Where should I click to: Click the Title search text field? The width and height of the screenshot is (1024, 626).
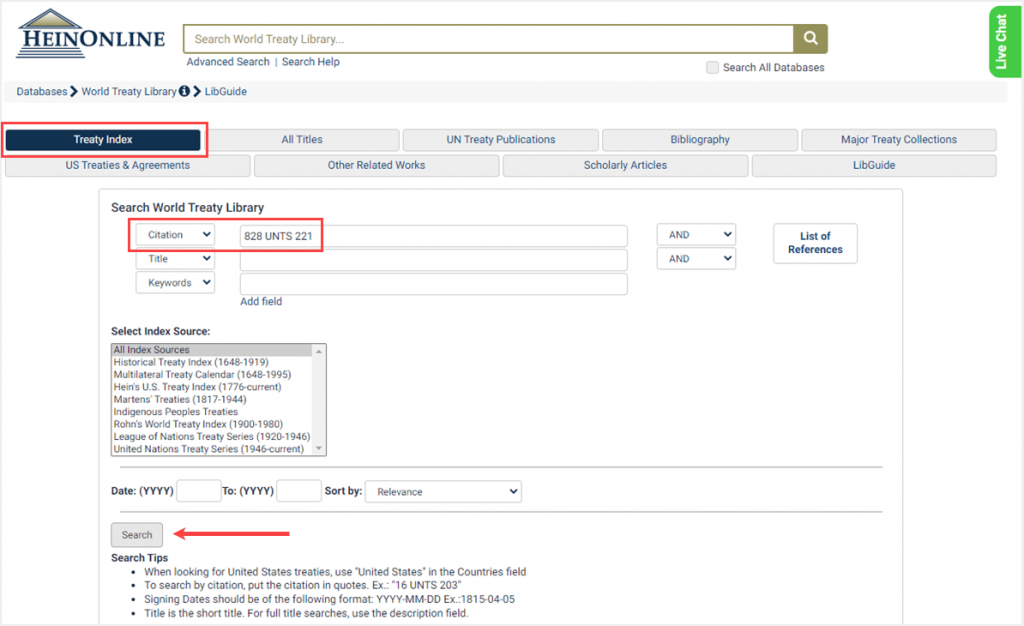click(x=434, y=260)
